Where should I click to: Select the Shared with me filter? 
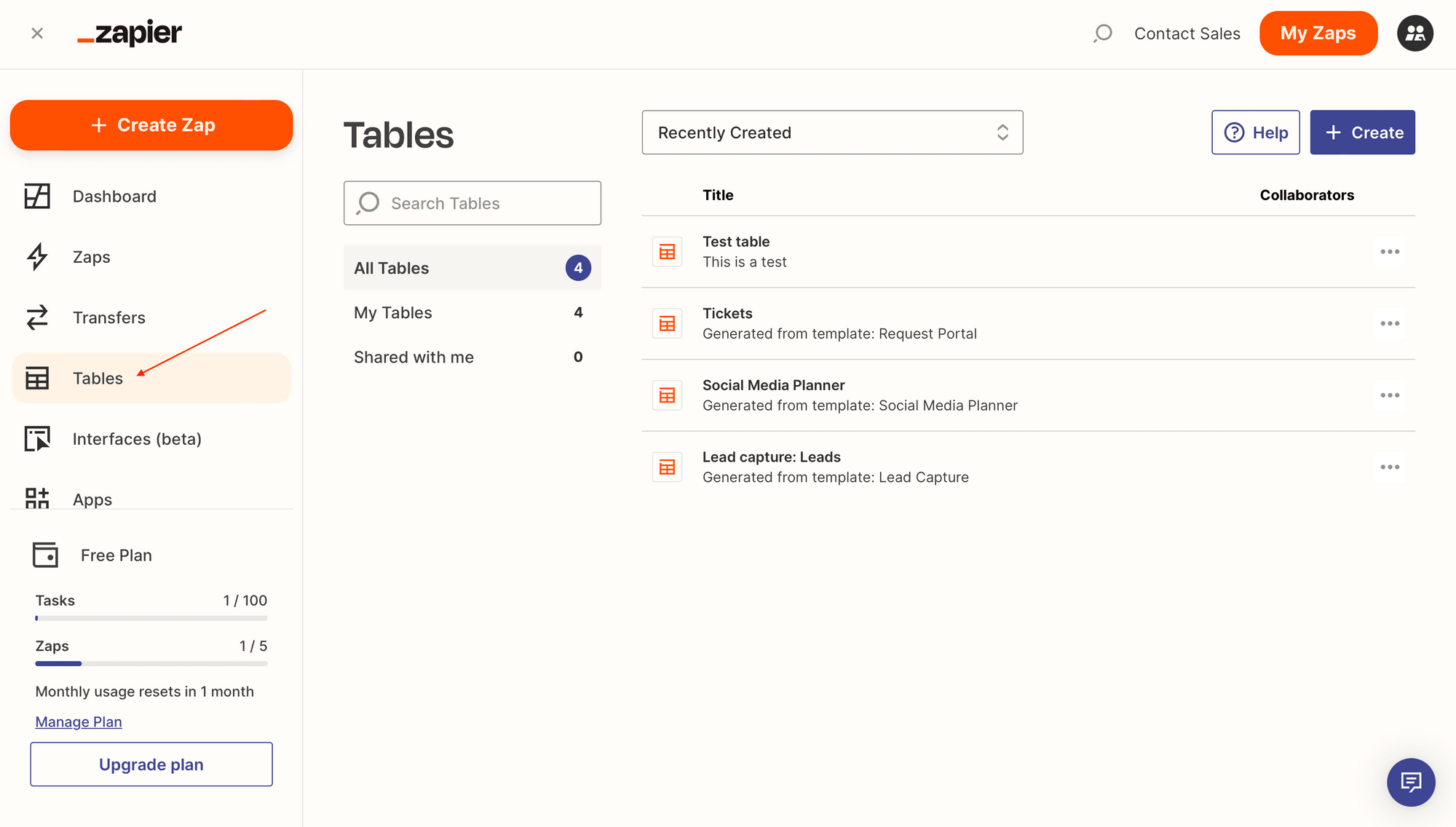pyautogui.click(x=413, y=357)
